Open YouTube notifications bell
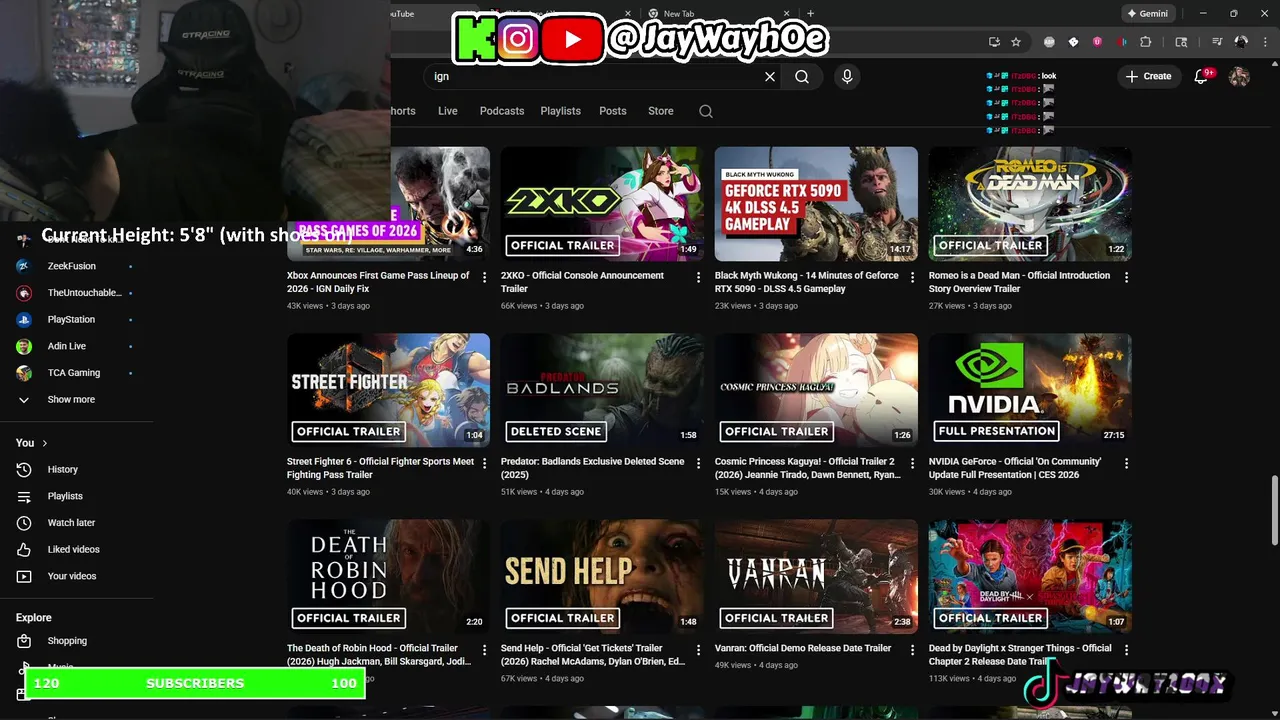The height and width of the screenshot is (720, 1280). pyautogui.click(x=1202, y=77)
